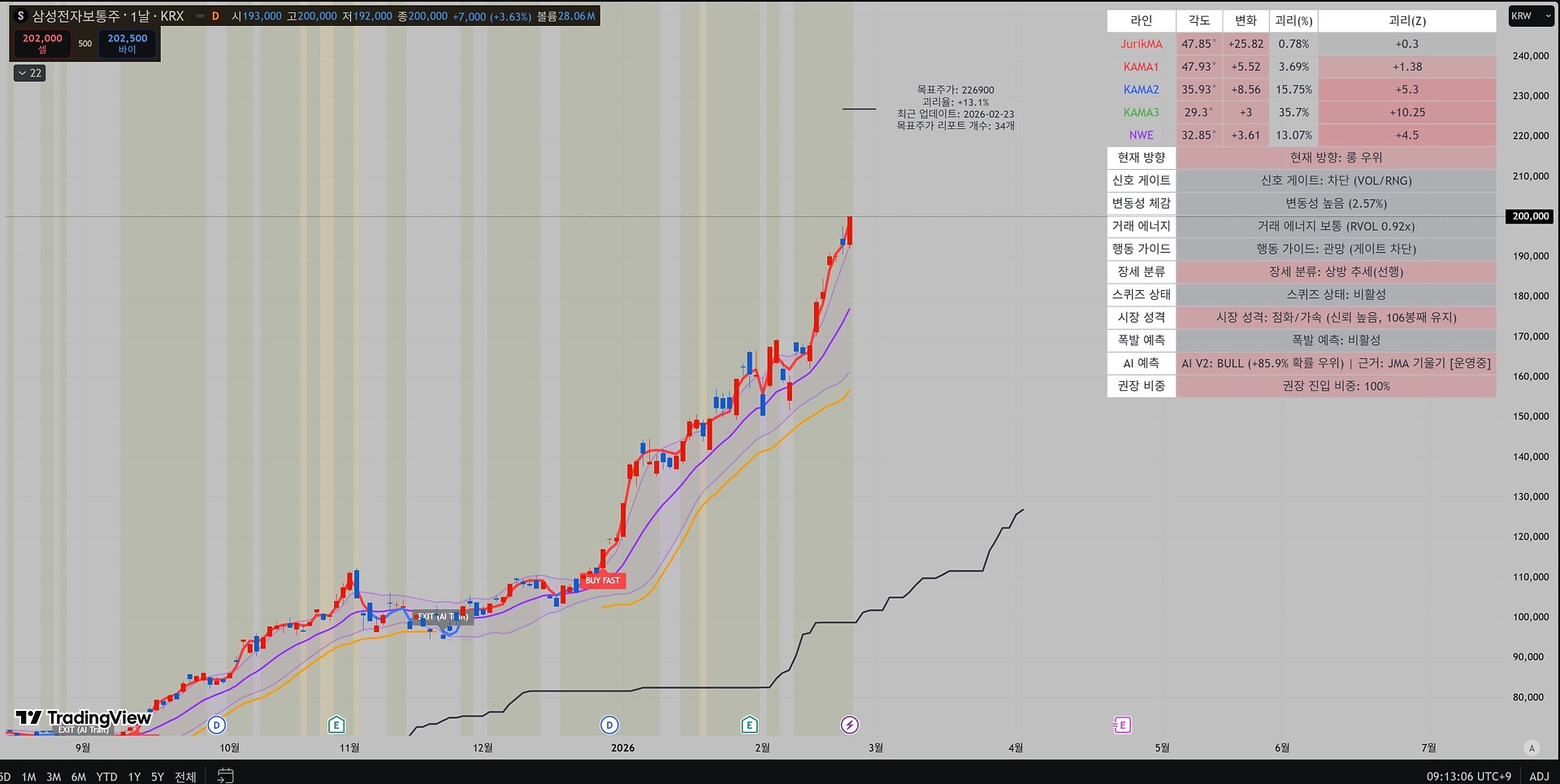Screen dimensions: 1560x784
Task: Click the EXIT (AI Trail) signal label mid-chart
Action: coord(442,617)
